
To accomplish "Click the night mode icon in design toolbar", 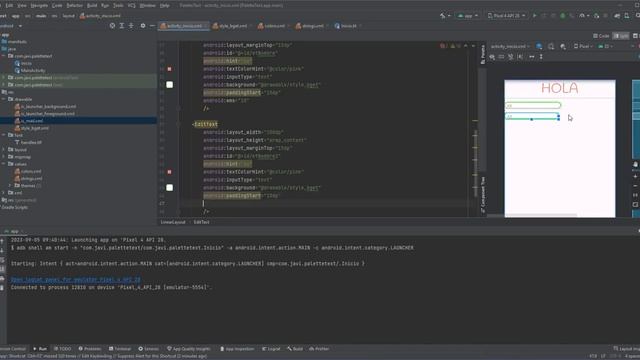I will [563, 47].
